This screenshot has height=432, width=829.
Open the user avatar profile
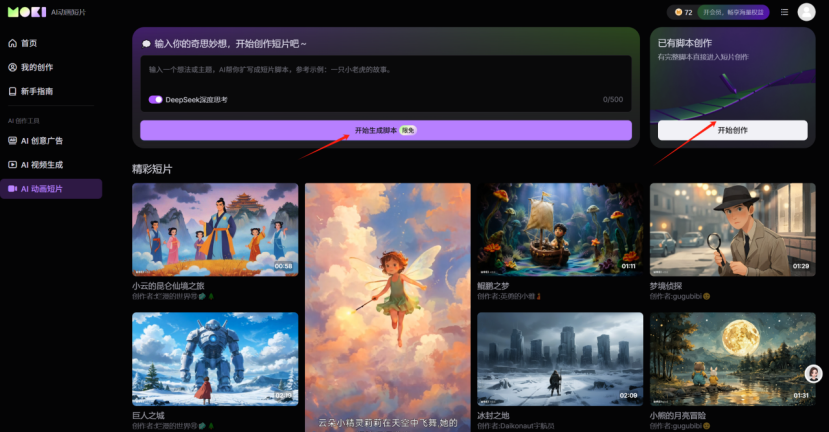[806, 12]
